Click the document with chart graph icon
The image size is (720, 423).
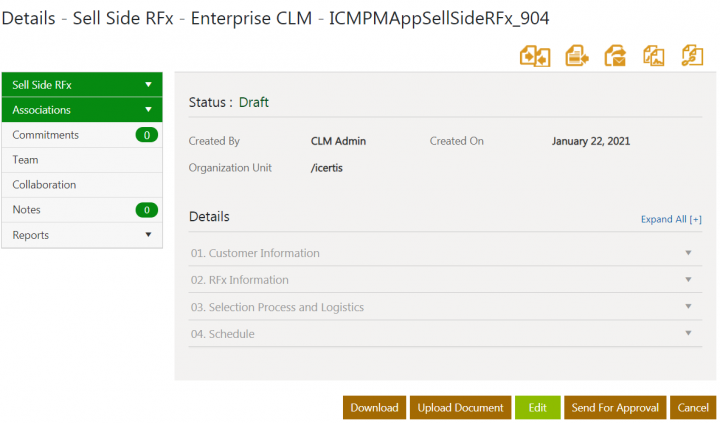(654, 55)
